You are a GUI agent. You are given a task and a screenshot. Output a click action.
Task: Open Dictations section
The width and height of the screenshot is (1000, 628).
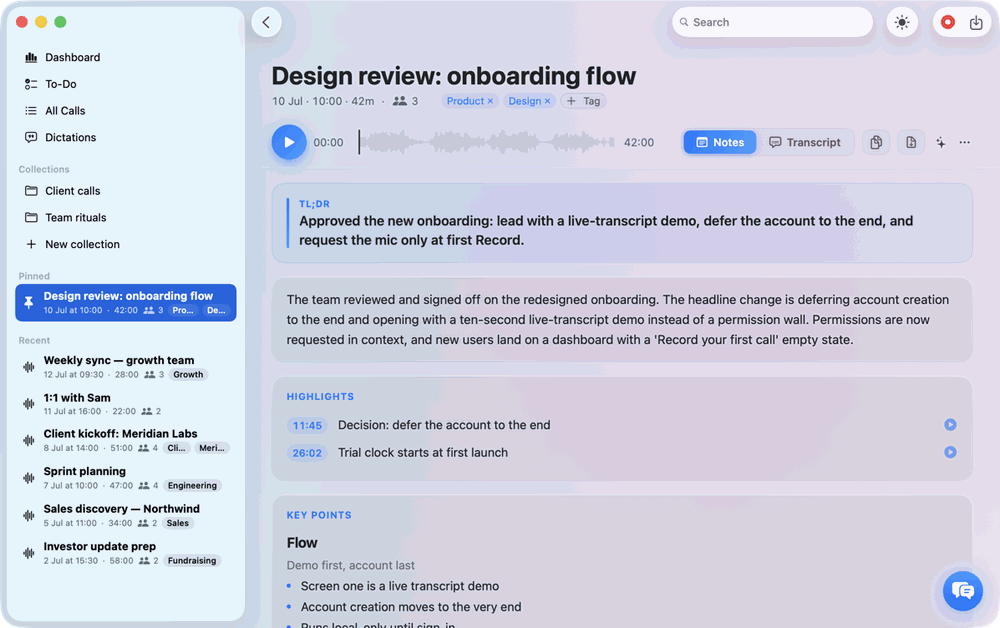pos(126,138)
